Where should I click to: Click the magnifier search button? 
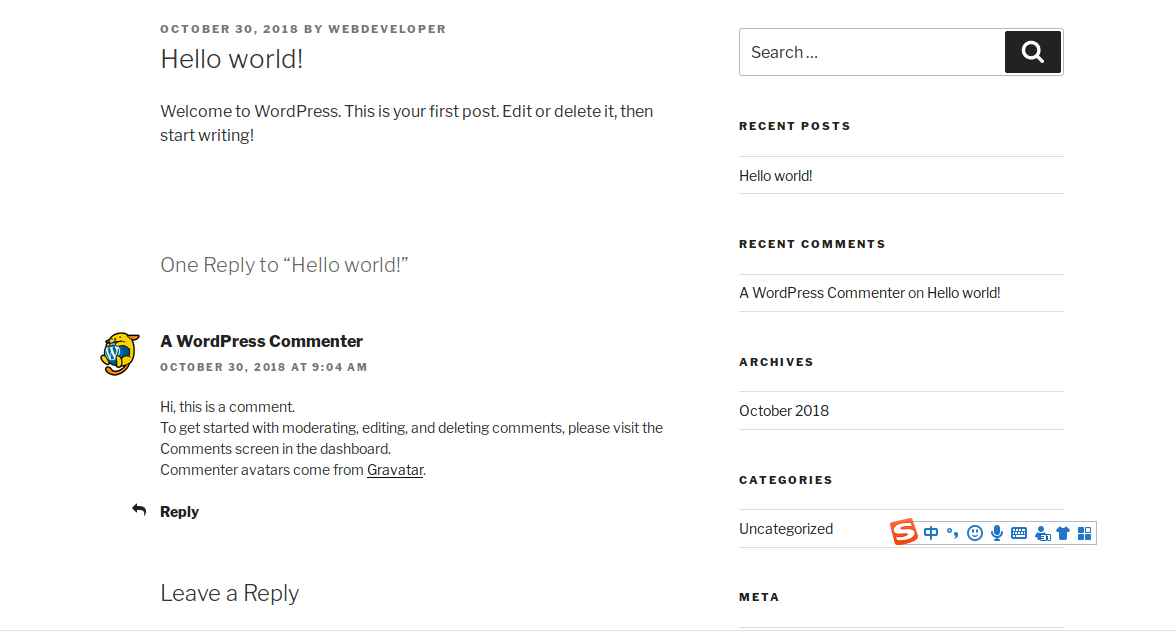pos(1032,52)
